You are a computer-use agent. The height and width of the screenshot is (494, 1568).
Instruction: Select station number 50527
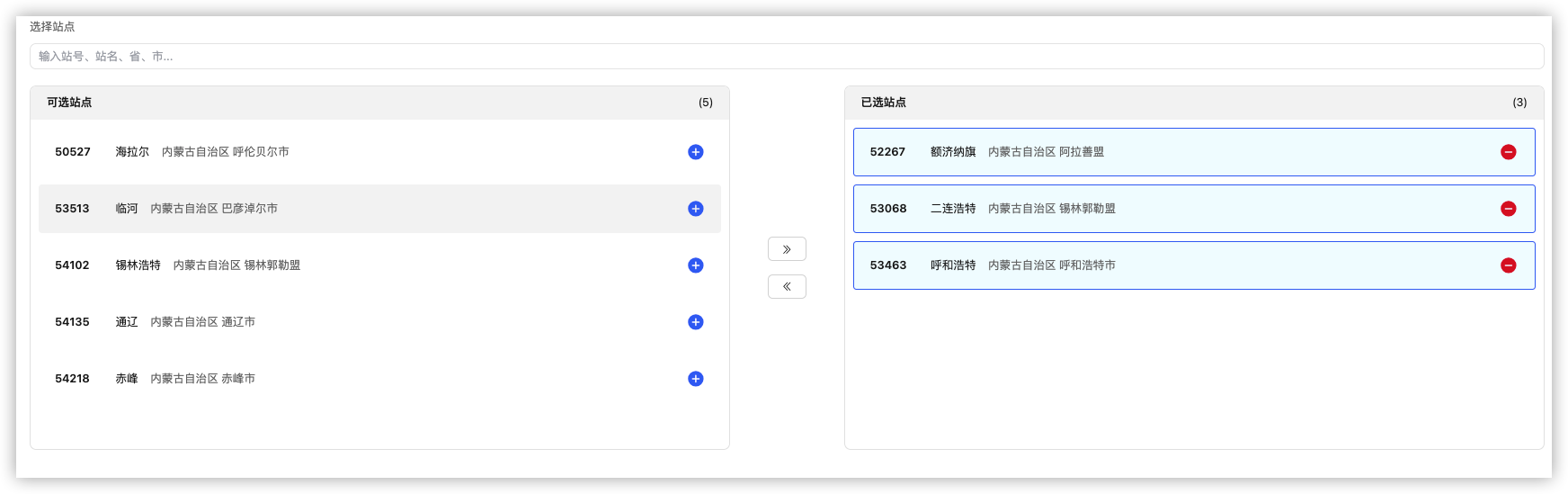(x=73, y=152)
